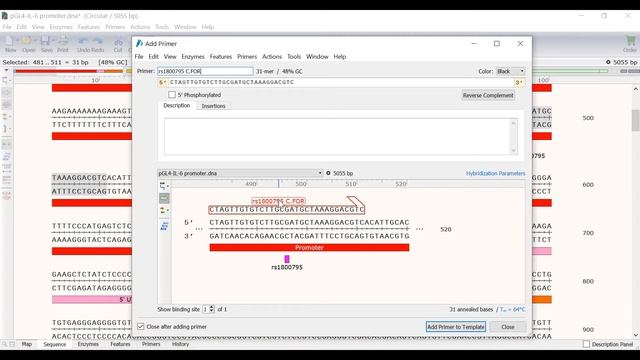Screen dimensions: 640x360
Task: Click the circular topology icon in main window status
Action: (608, 62)
